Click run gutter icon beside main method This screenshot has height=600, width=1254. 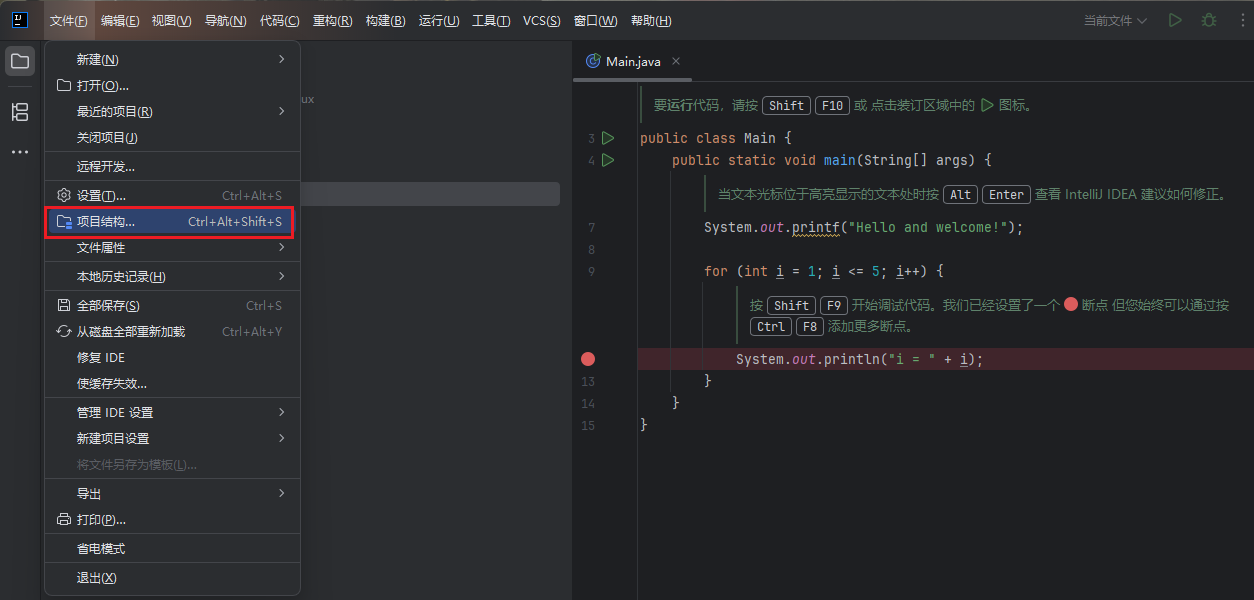click(608, 160)
